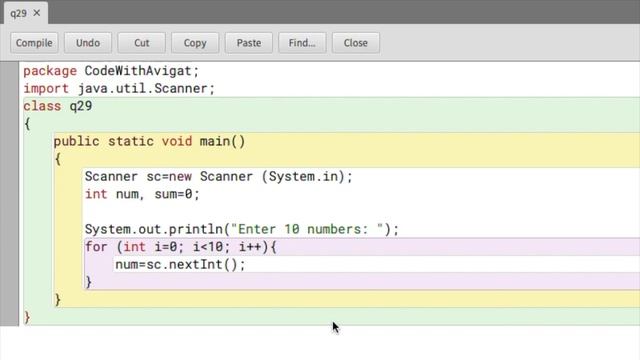Click the public static void main() line
Image resolution: width=640 pixels, height=360 pixels.
click(149, 142)
